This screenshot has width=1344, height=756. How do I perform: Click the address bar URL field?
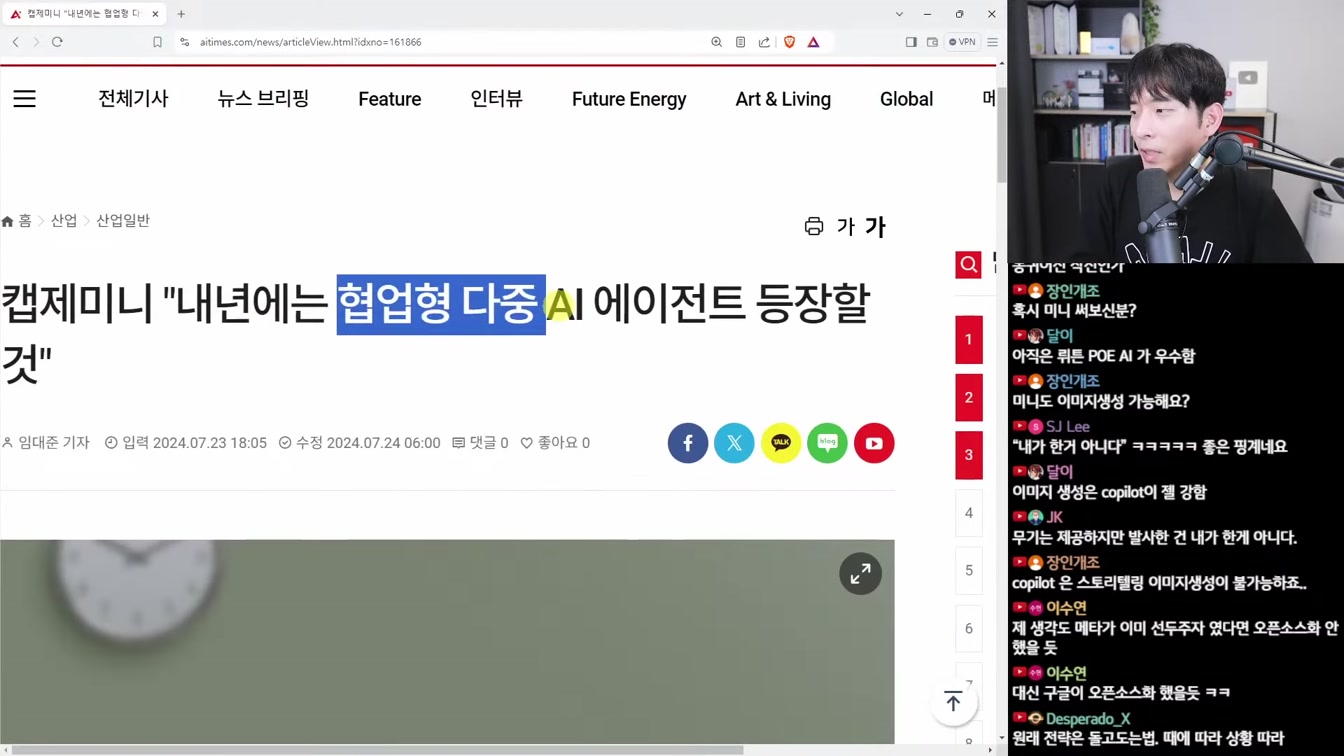tap(440, 42)
